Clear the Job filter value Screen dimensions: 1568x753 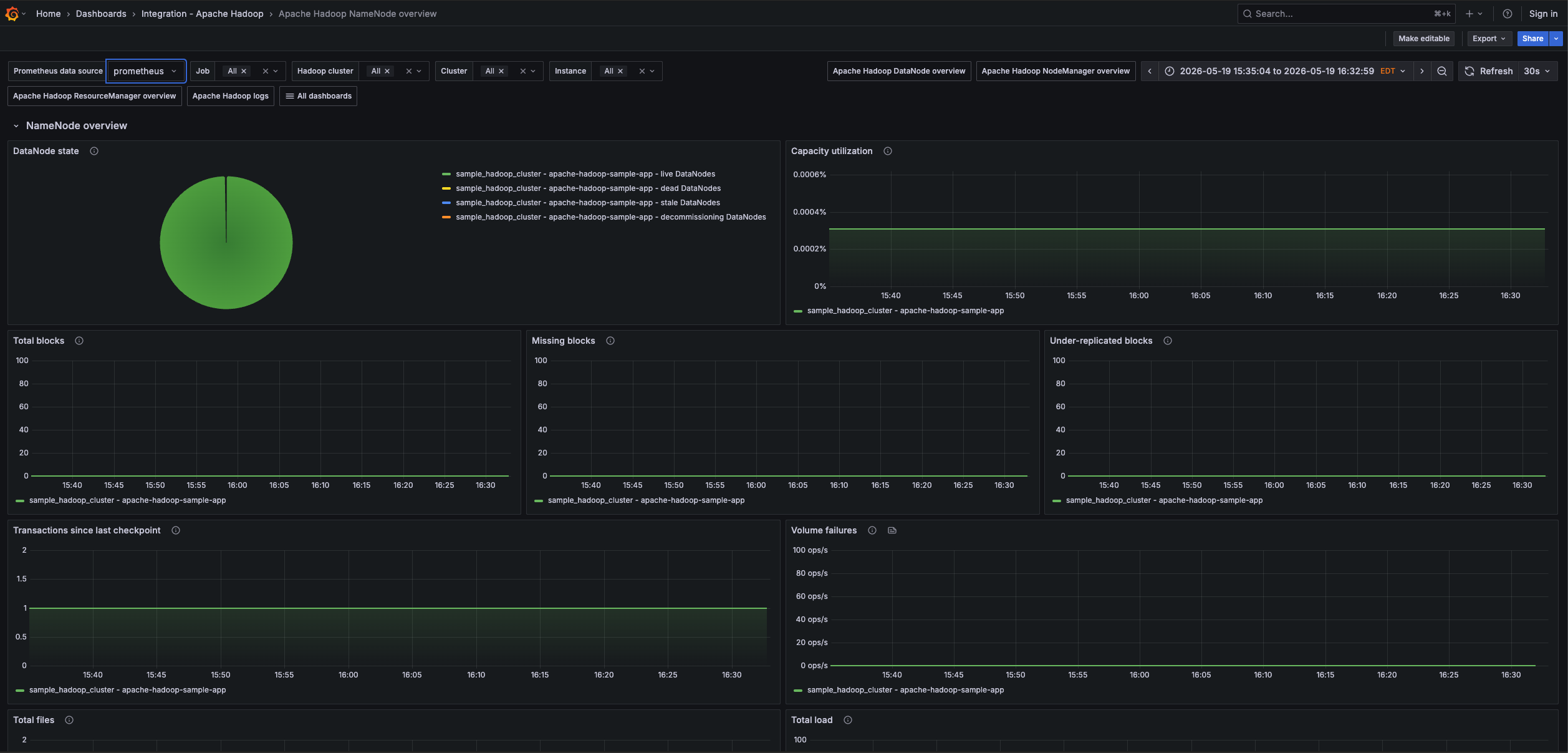click(x=265, y=71)
